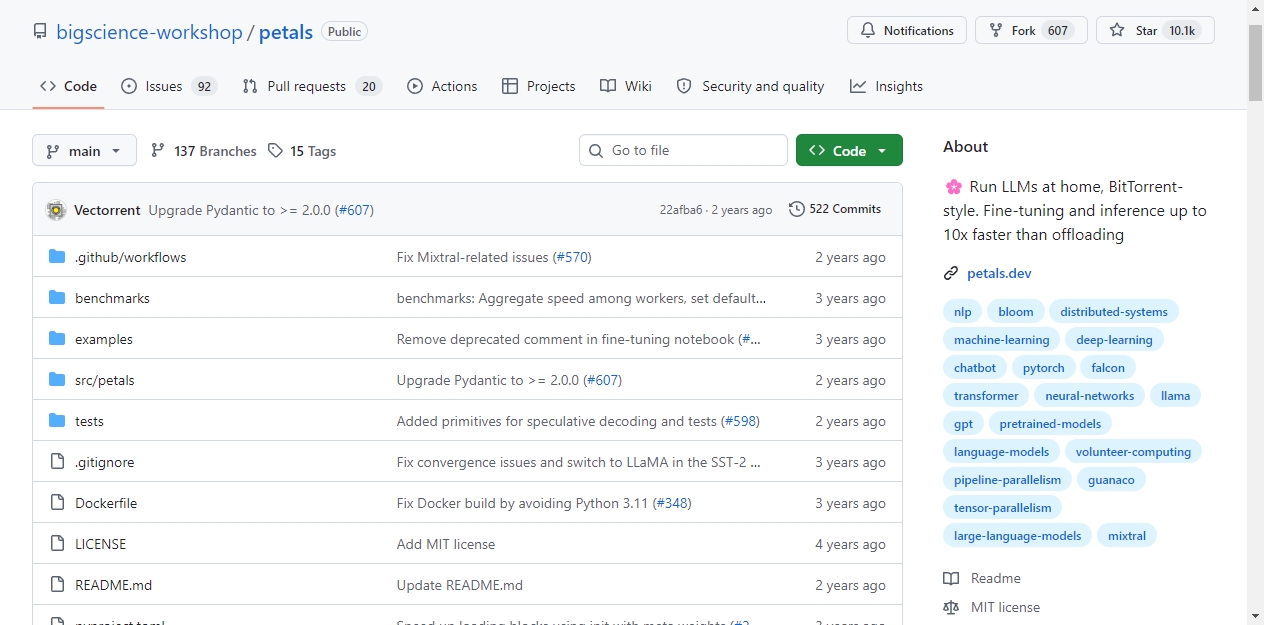Open commit hash 22afba6

tap(681, 210)
